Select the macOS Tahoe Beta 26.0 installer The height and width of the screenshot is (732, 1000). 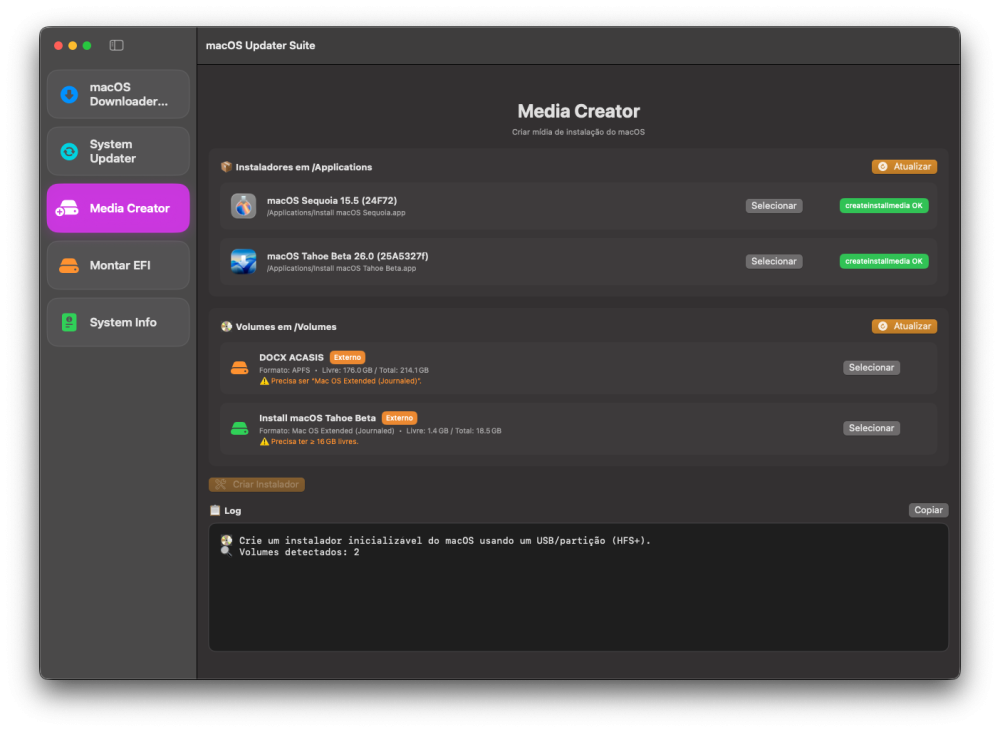coord(774,261)
